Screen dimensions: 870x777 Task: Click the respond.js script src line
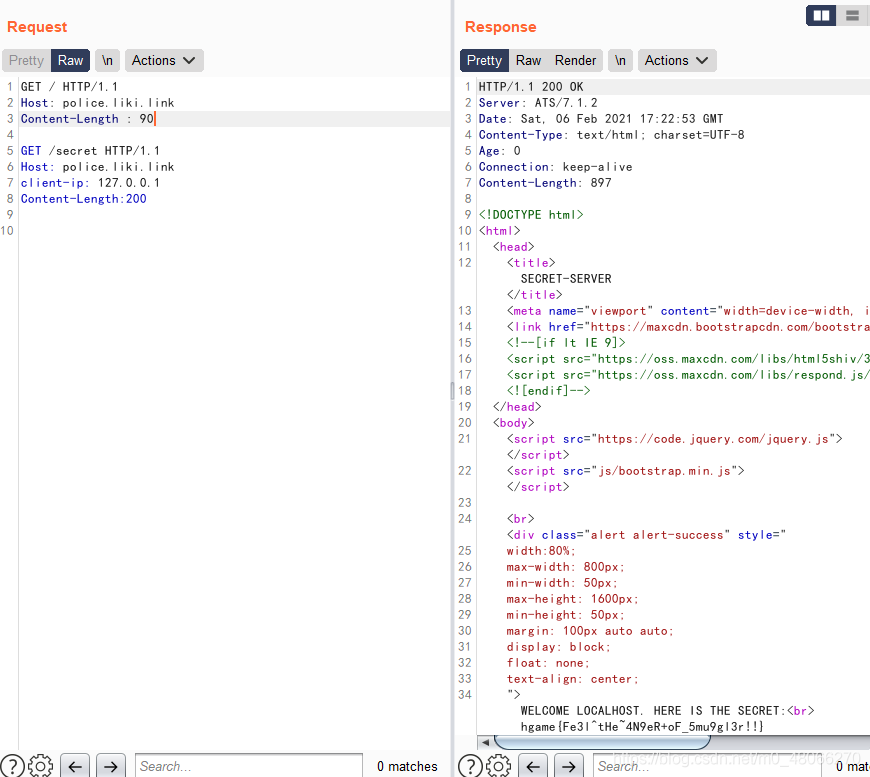click(688, 375)
